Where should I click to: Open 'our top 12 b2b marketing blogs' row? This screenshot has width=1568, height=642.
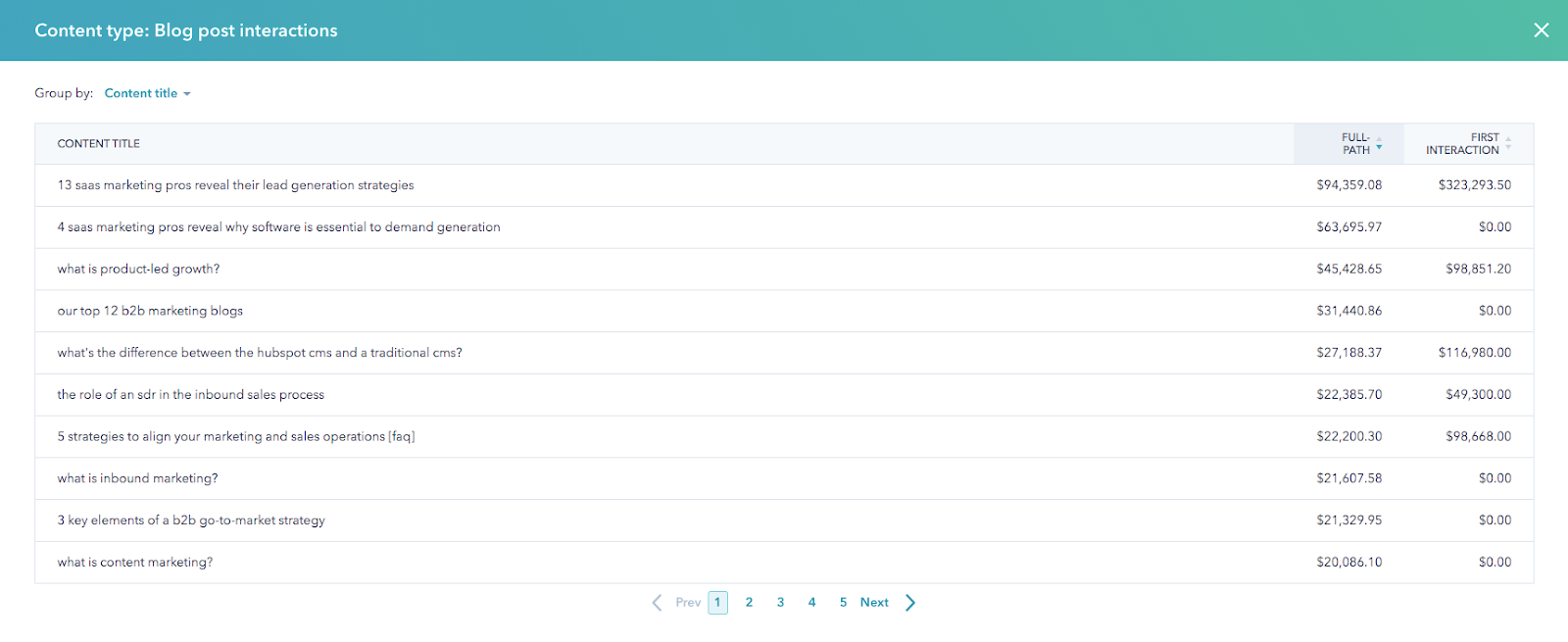coord(150,311)
